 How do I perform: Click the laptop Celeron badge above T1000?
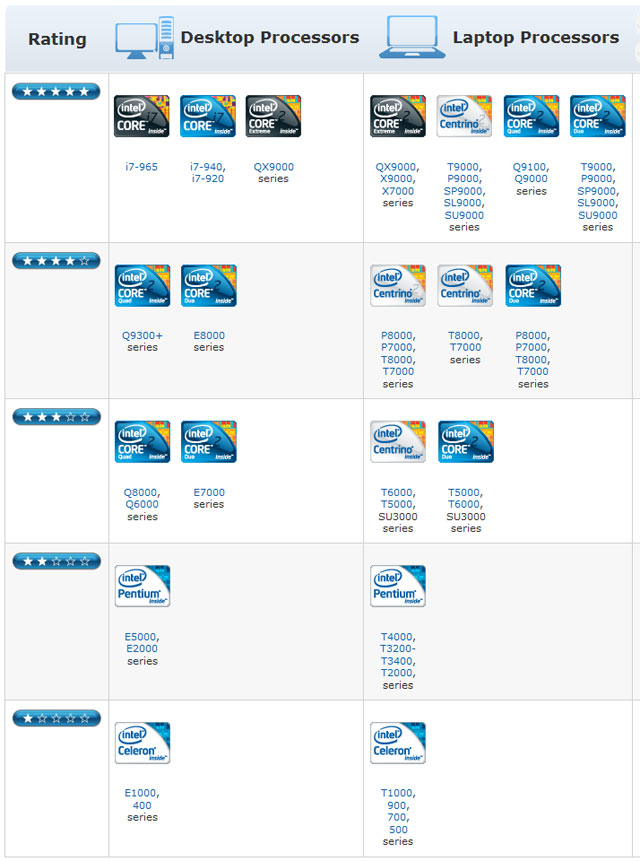(x=398, y=743)
